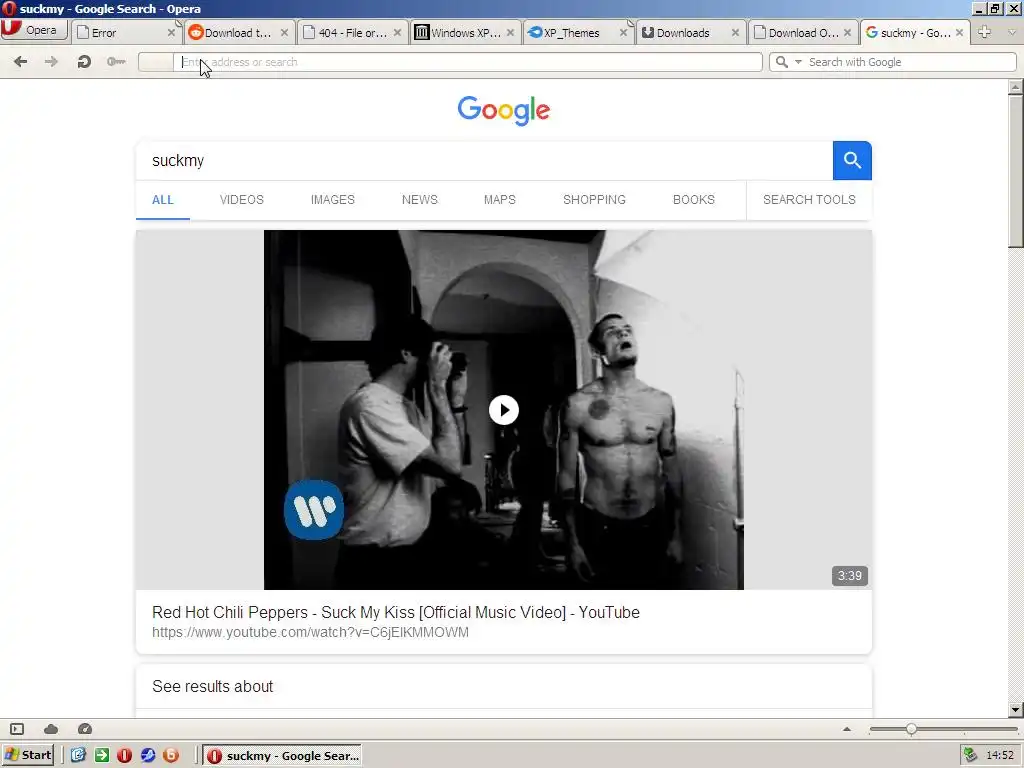This screenshot has height=768, width=1024.
Task: Open the Windows Start menu
Action: [27, 756]
